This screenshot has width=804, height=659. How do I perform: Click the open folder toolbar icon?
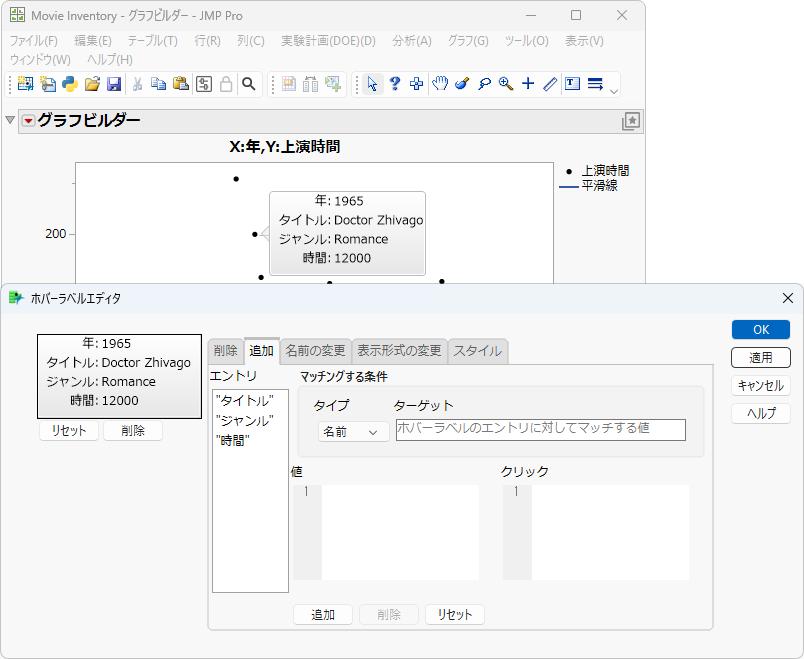click(x=92, y=84)
